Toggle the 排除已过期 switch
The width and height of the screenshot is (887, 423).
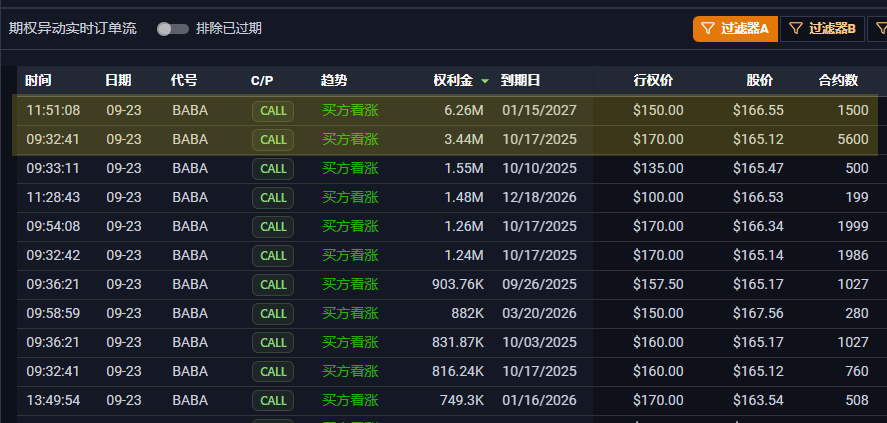(x=173, y=29)
